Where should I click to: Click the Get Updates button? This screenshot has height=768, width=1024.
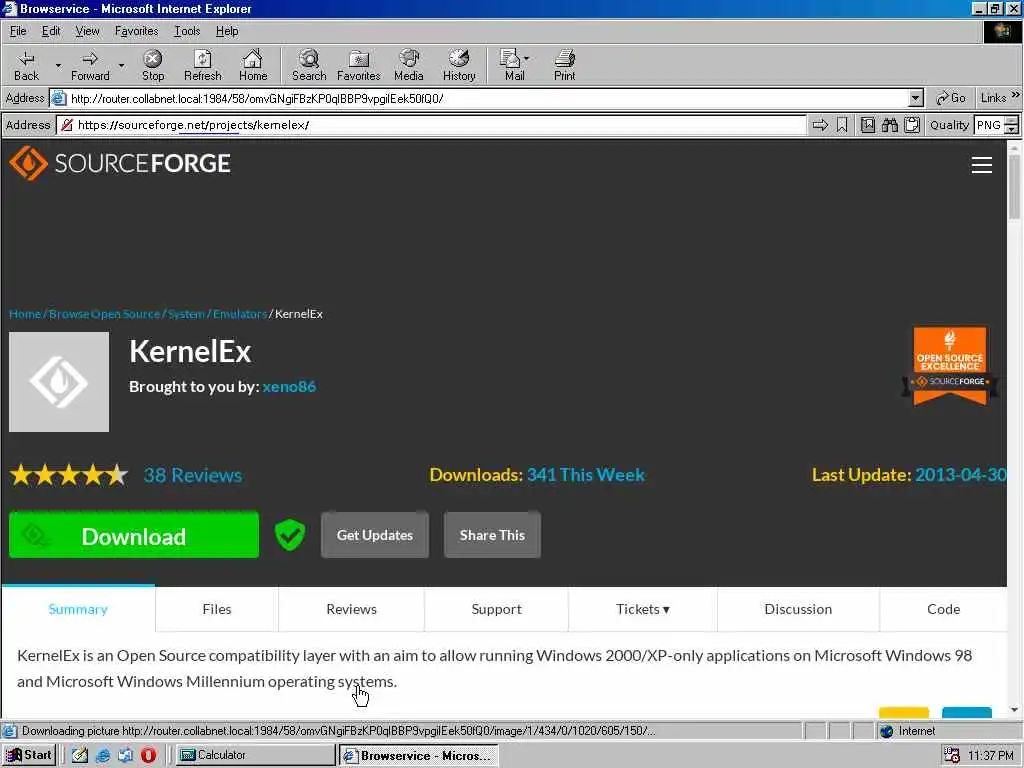click(375, 535)
